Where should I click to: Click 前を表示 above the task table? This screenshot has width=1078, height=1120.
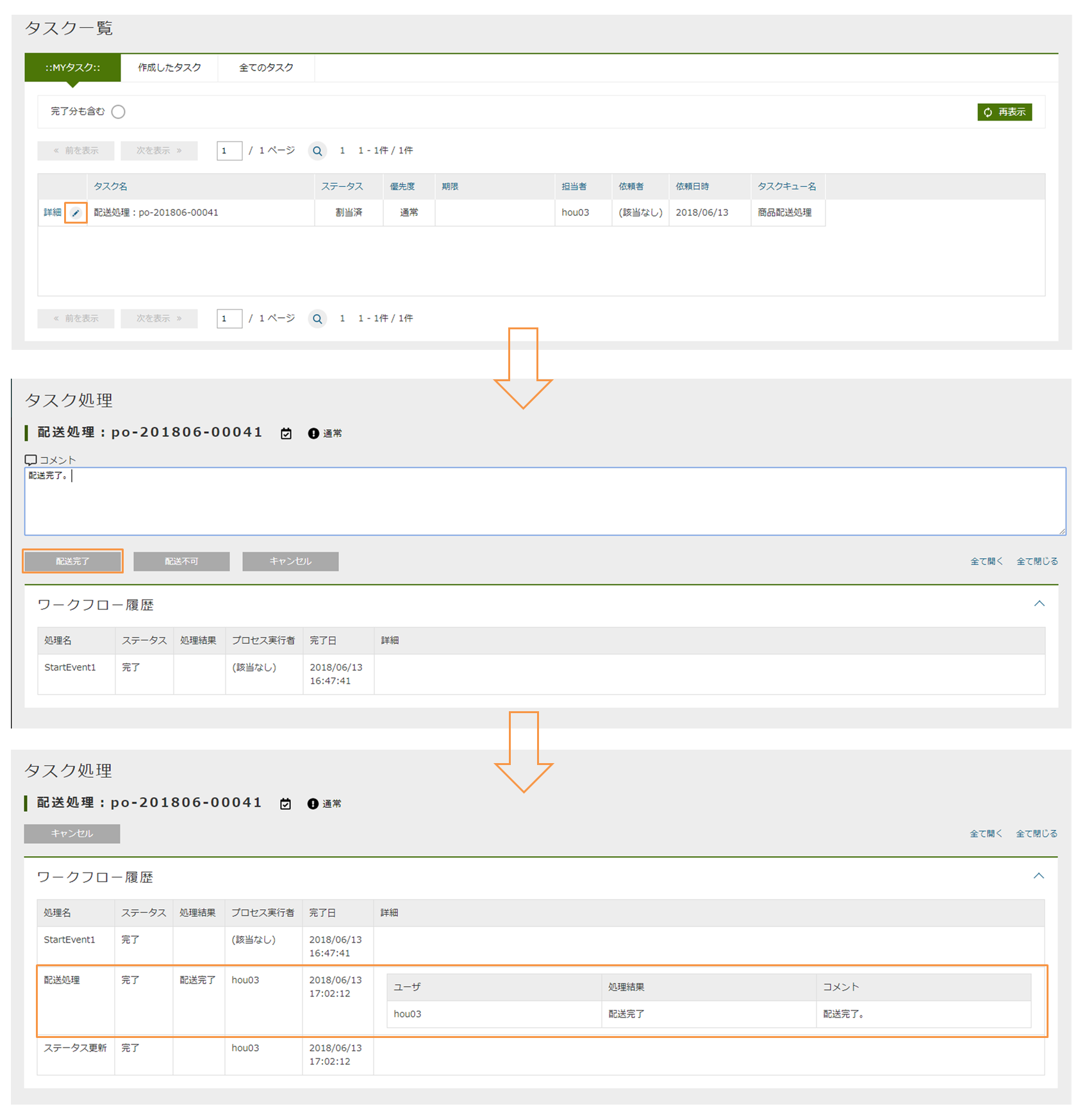pos(76,151)
